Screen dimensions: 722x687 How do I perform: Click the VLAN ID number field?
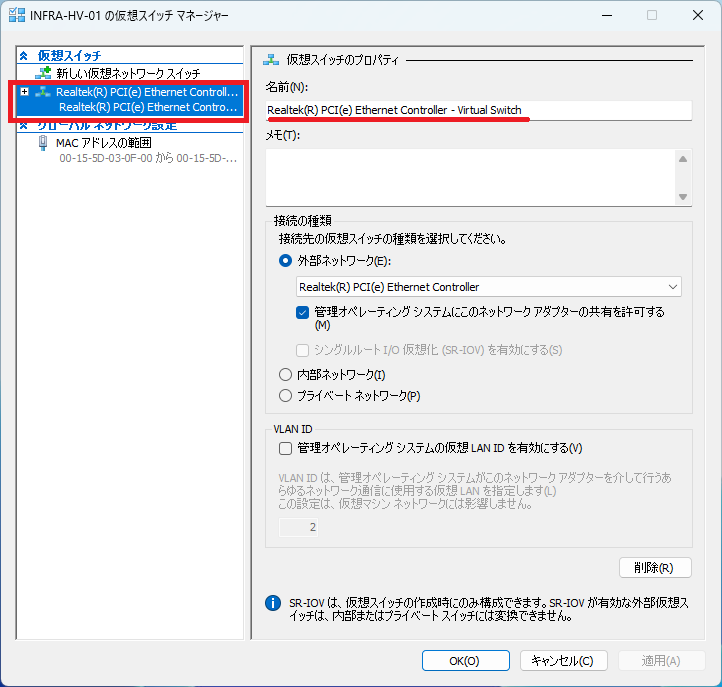pyautogui.click(x=298, y=527)
